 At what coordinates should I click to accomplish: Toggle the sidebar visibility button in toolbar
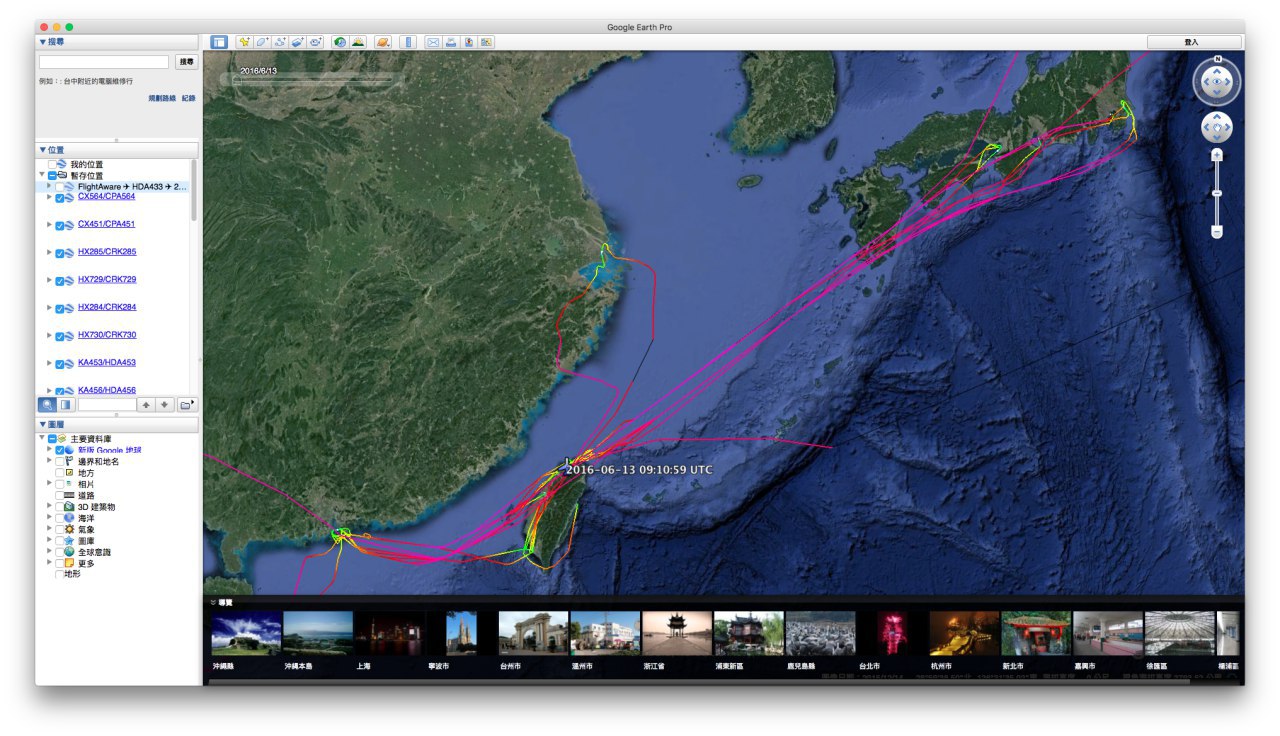click(219, 42)
